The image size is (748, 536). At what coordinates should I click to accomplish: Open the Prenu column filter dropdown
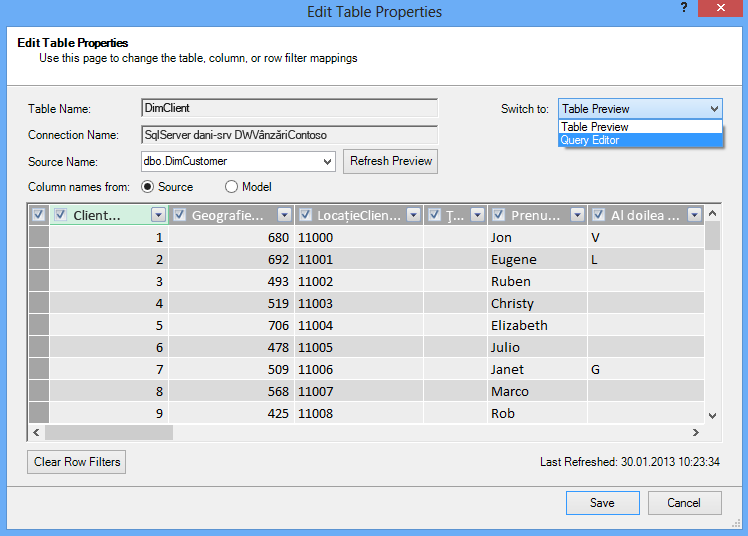tap(577, 215)
